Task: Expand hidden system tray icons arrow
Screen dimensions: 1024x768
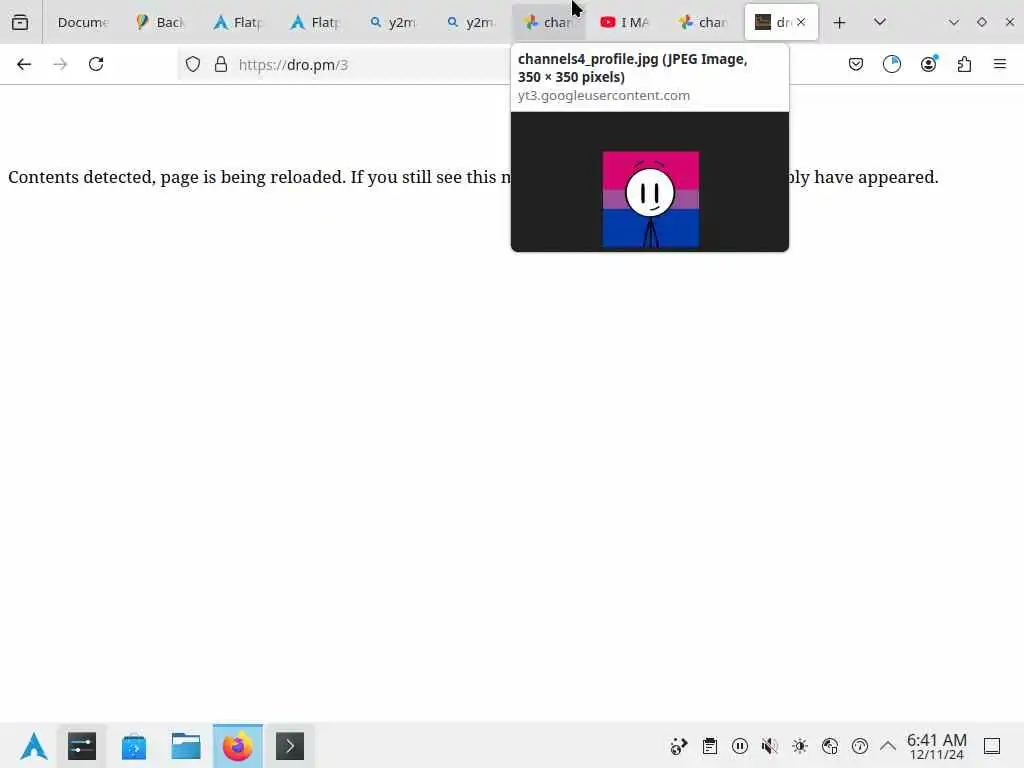Action: click(888, 746)
